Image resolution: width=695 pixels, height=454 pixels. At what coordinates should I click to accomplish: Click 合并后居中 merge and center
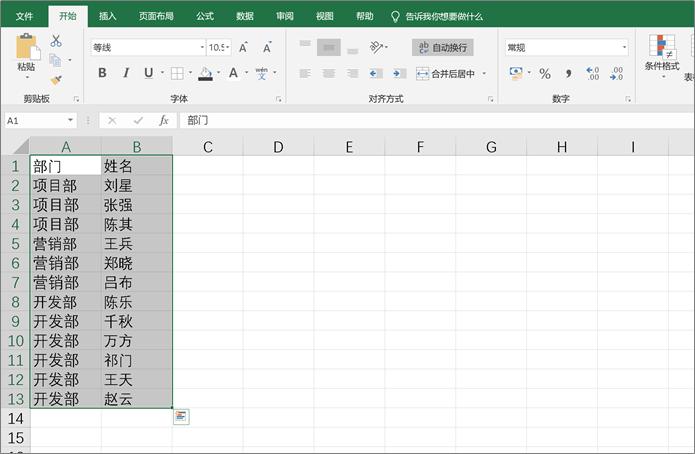445,74
